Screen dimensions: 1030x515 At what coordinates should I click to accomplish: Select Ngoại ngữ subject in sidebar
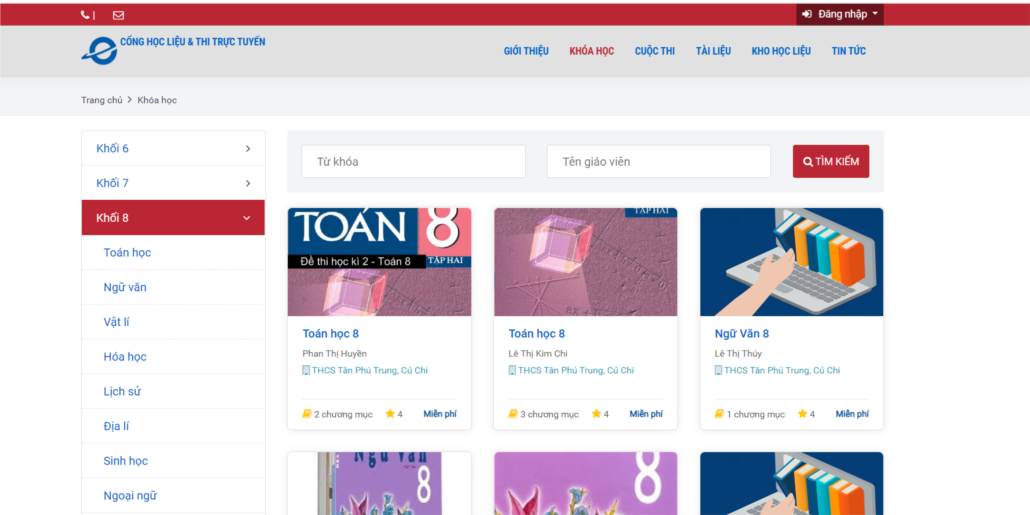tap(130, 496)
